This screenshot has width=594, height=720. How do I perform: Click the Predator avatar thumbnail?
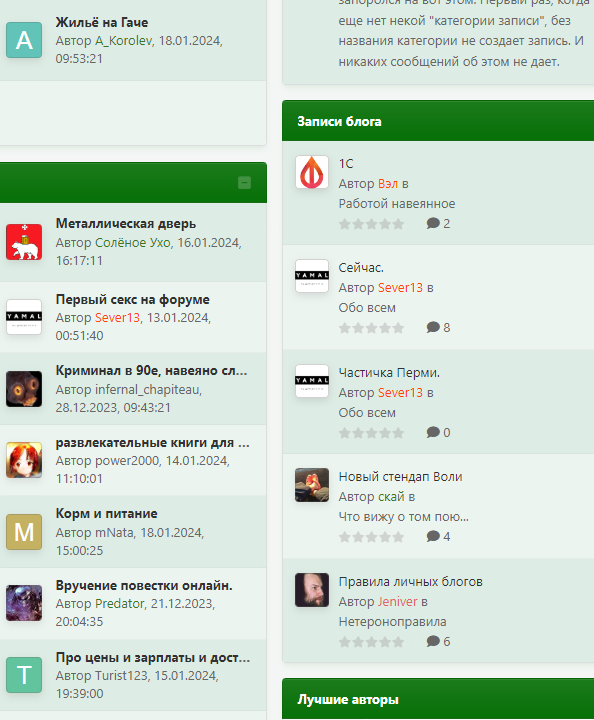coord(24,603)
